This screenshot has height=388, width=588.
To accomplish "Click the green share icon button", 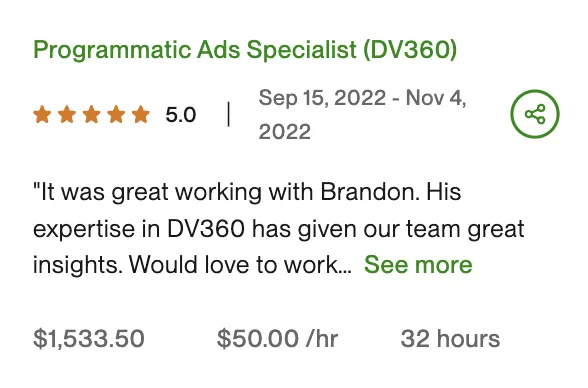I will click(x=534, y=114).
